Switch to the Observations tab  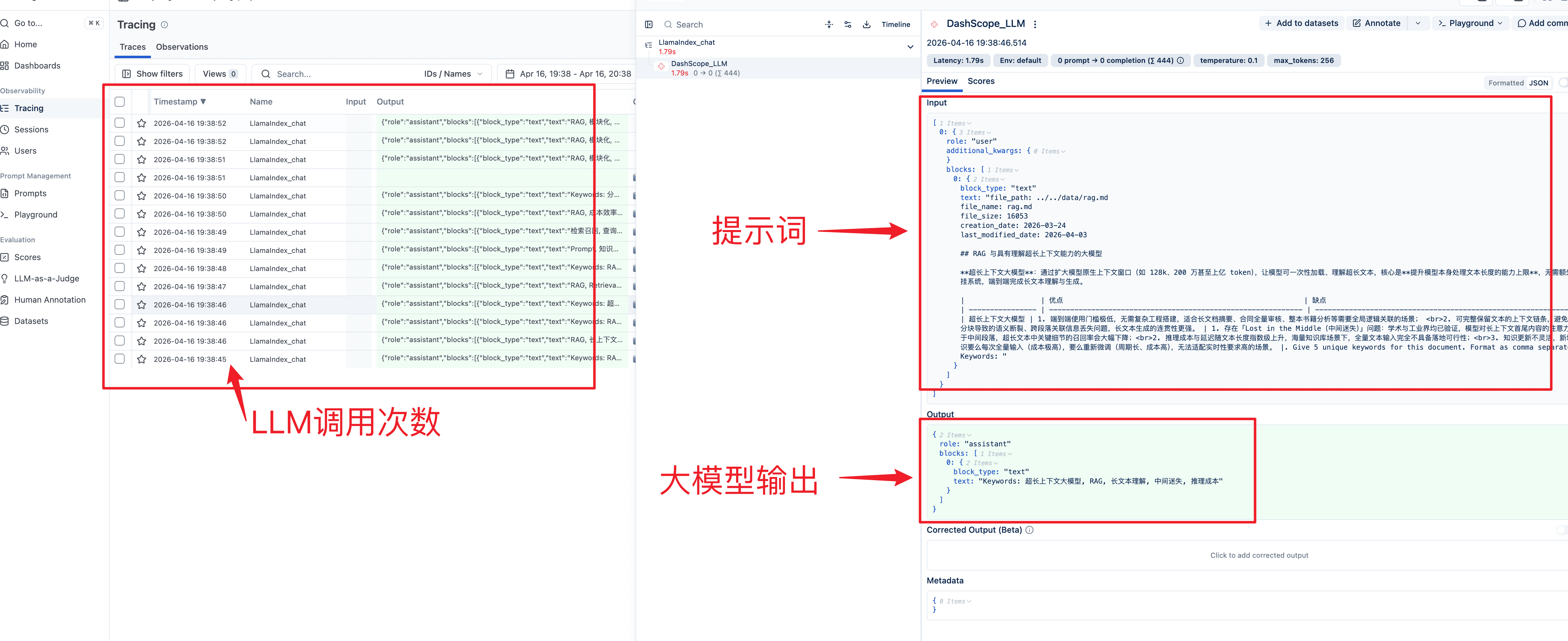pyautogui.click(x=181, y=47)
